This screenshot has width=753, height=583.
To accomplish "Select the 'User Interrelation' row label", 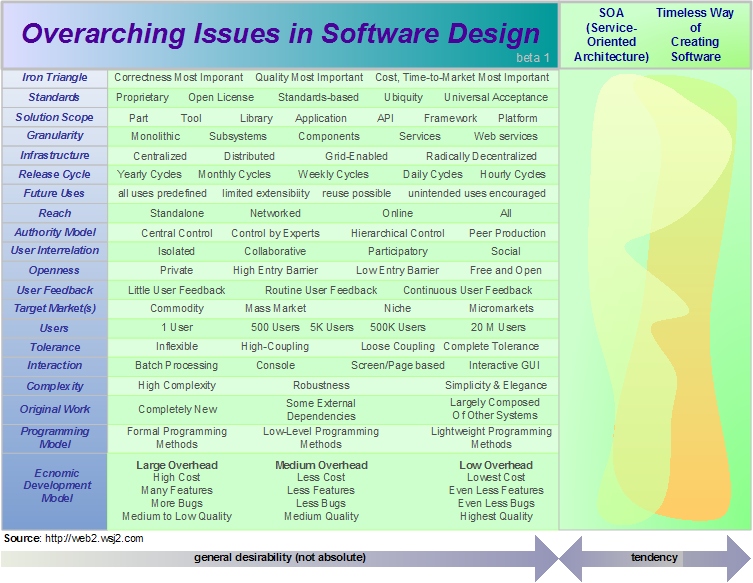I will tap(55, 250).
